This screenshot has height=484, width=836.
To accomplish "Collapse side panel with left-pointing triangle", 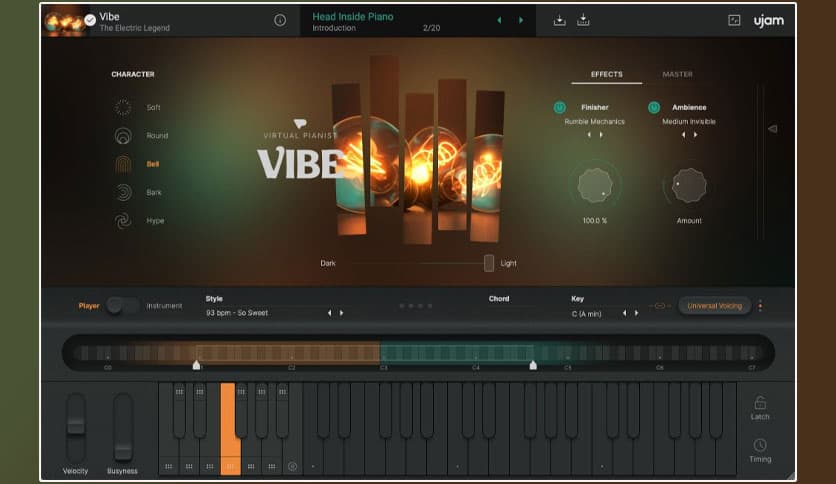I will (772, 129).
